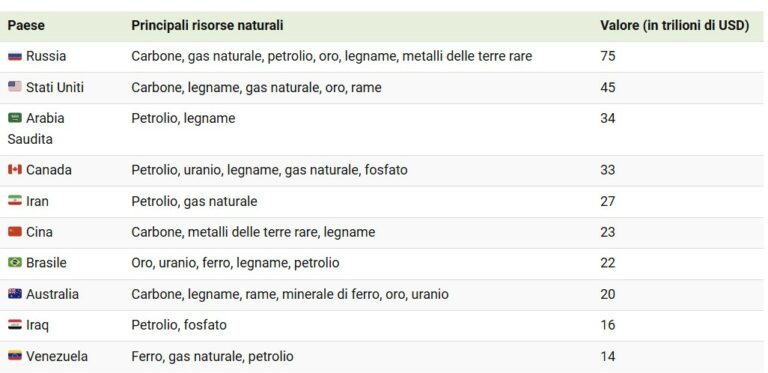Click the Brazil flag icon
This screenshot has width=768, height=373.
pyautogui.click(x=15, y=263)
